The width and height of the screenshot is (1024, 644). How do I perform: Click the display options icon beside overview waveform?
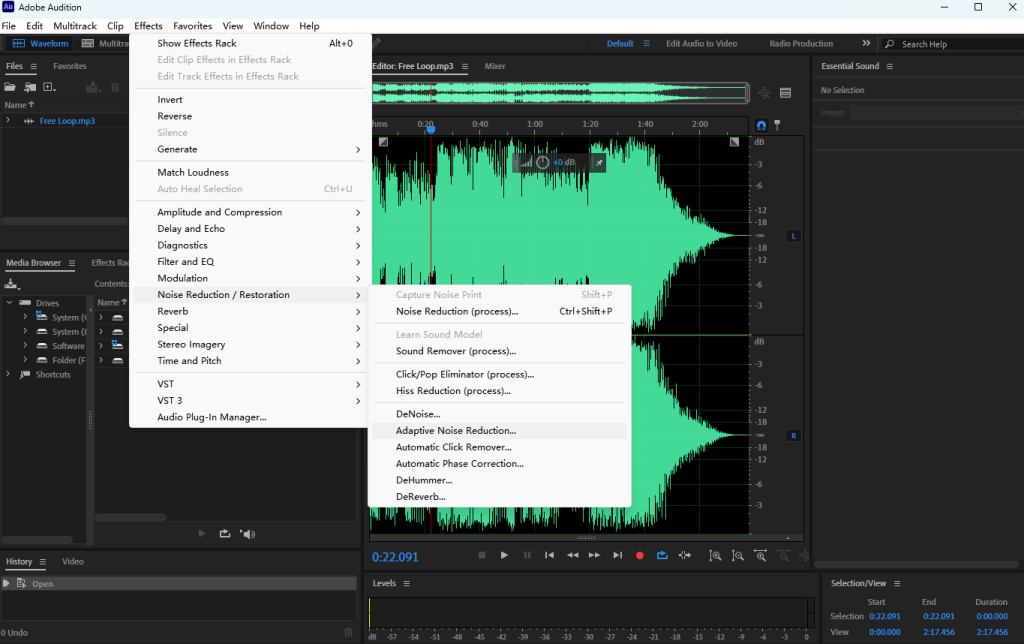point(786,93)
